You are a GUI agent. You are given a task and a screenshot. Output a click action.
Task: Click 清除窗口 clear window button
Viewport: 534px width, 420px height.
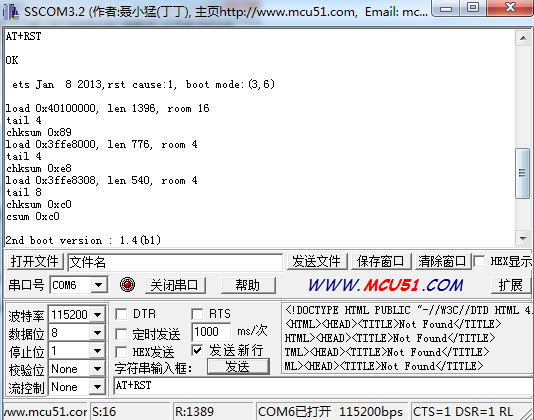point(442,262)
